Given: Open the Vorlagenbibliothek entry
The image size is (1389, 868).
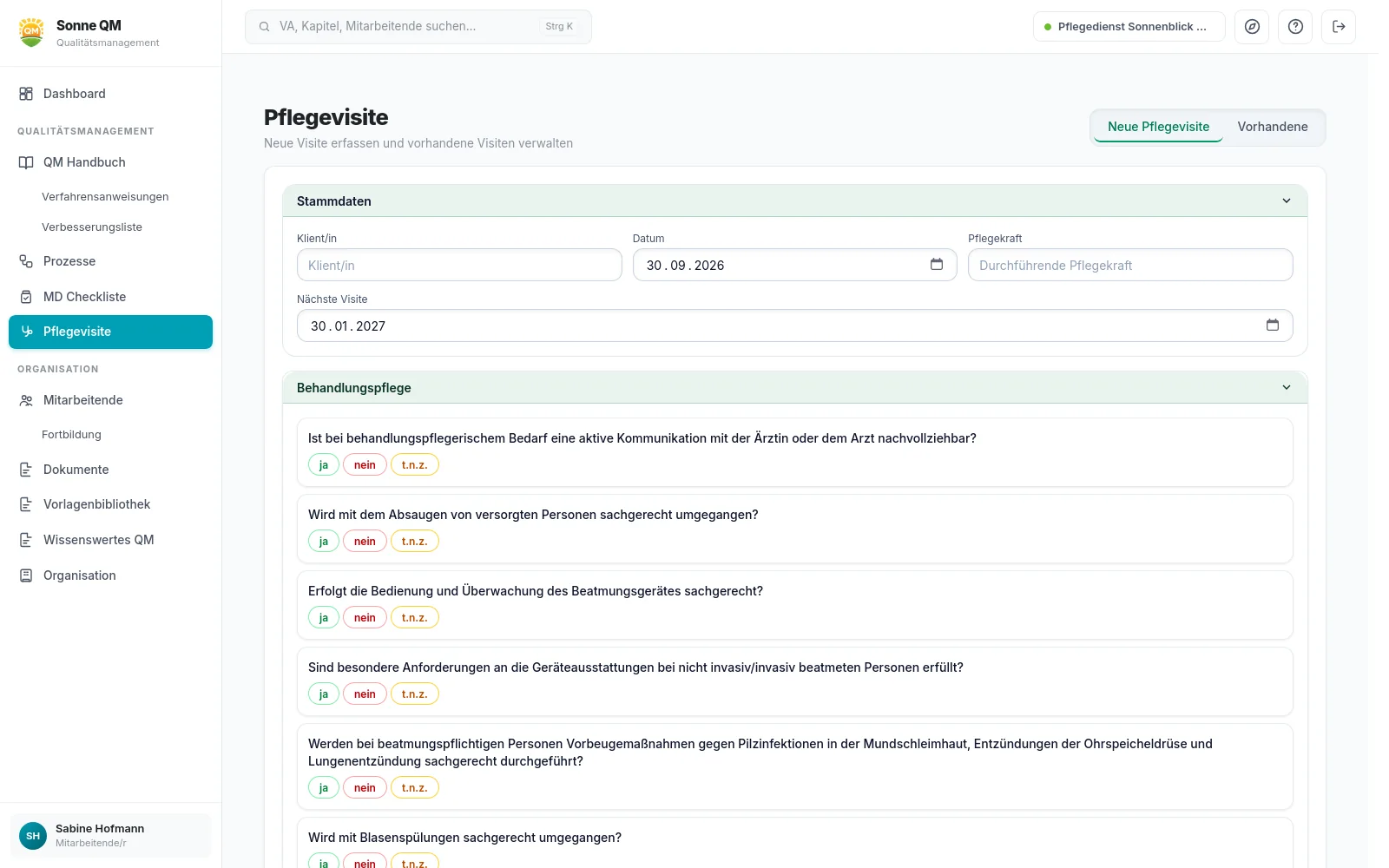Looking at the screenshot, I should [110, 504].
